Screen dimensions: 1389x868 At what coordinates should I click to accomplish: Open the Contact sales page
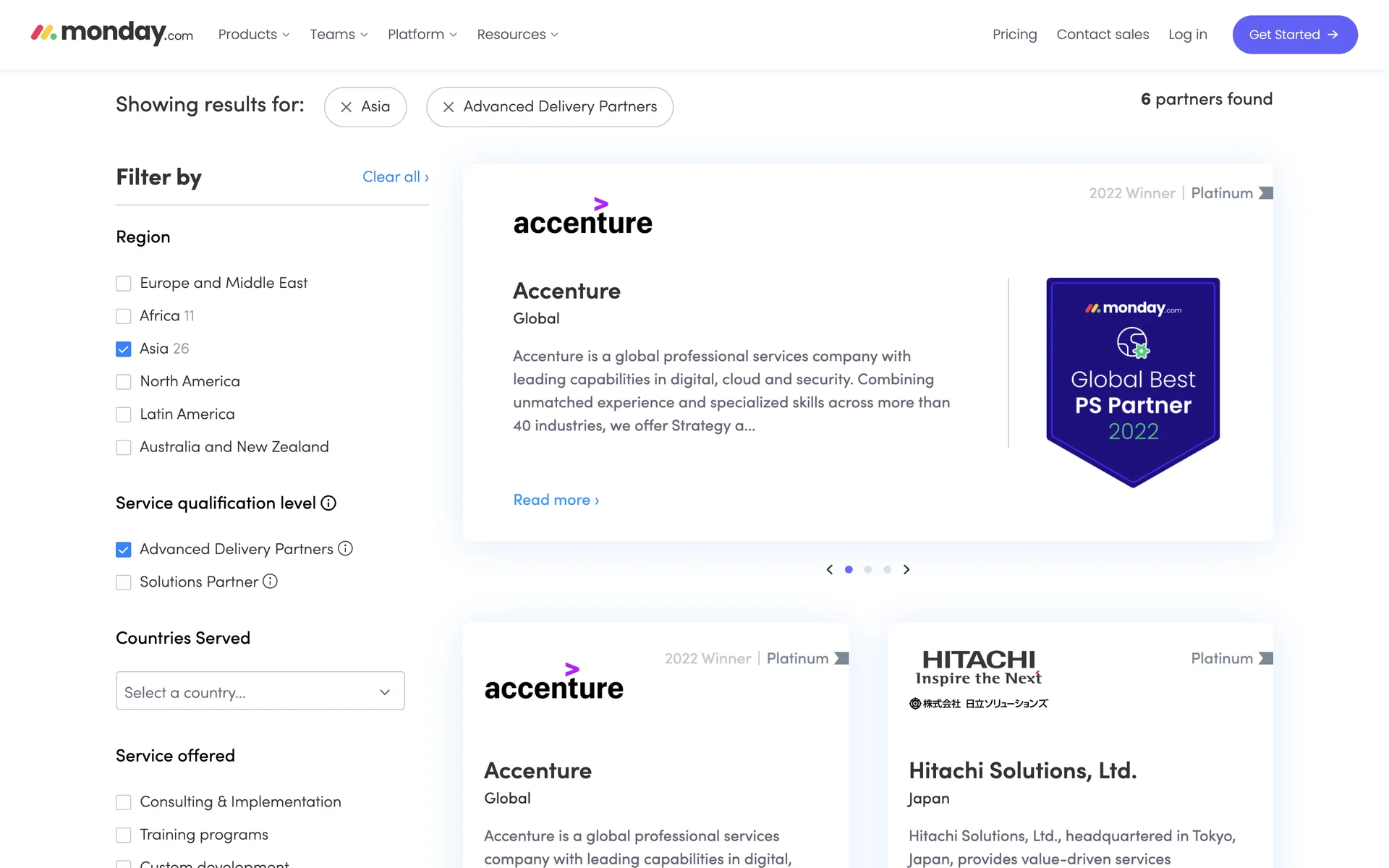[1103, 35]
